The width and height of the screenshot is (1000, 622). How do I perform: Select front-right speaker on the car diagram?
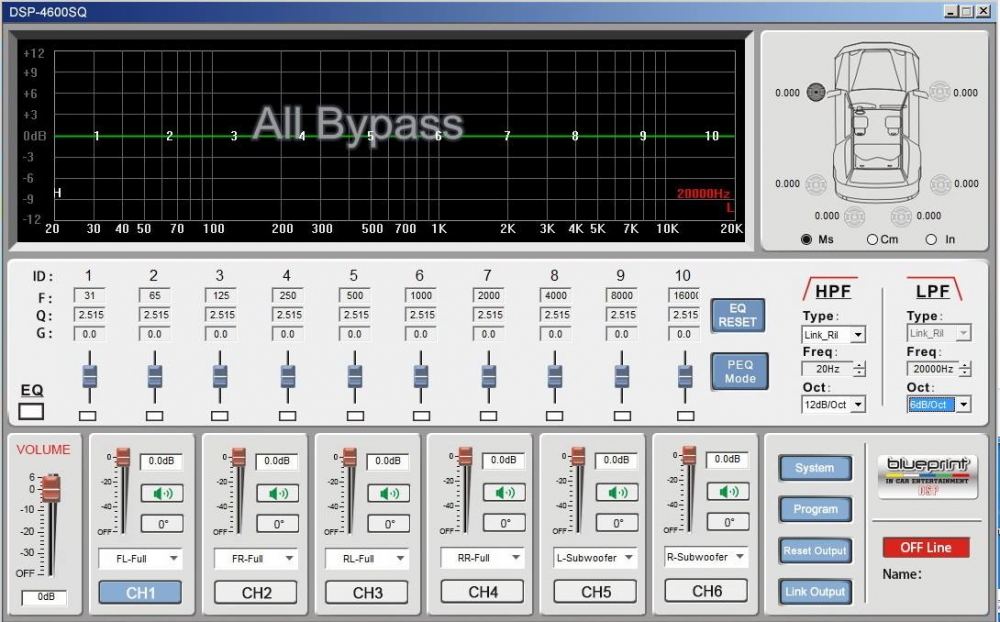point(939,92)
